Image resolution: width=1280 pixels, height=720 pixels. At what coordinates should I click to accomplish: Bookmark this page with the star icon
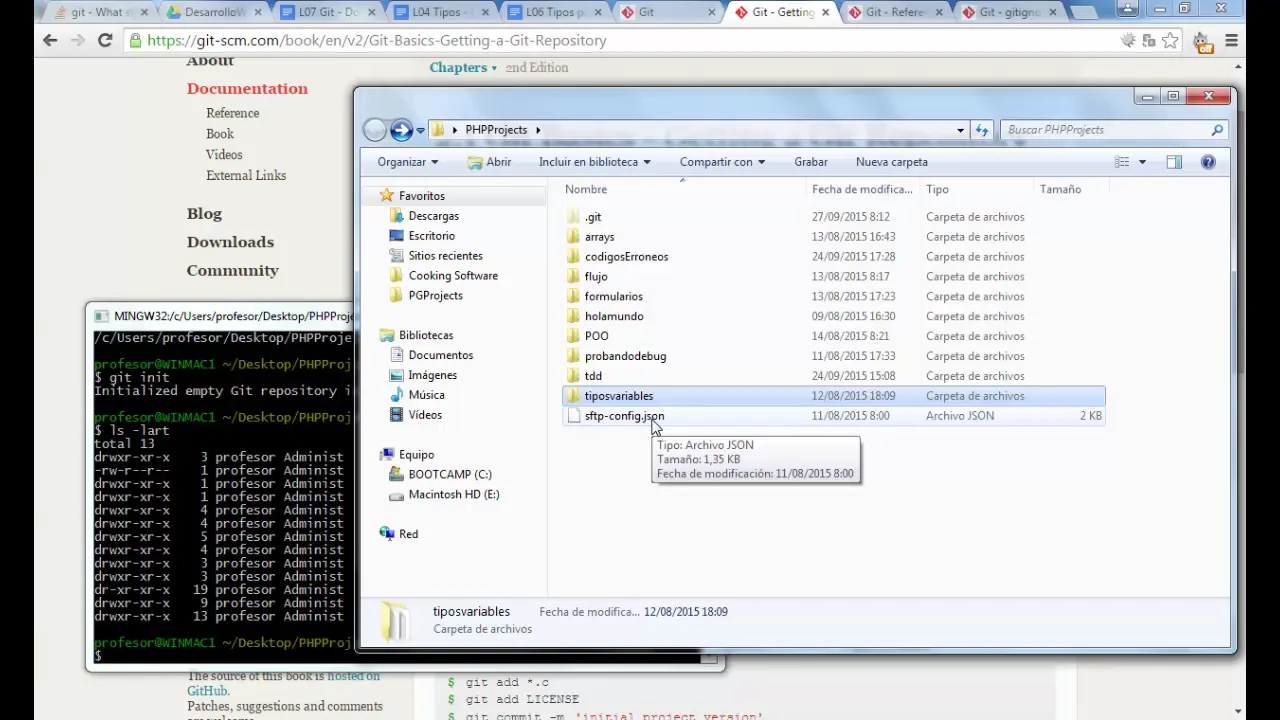point(1170,41)
